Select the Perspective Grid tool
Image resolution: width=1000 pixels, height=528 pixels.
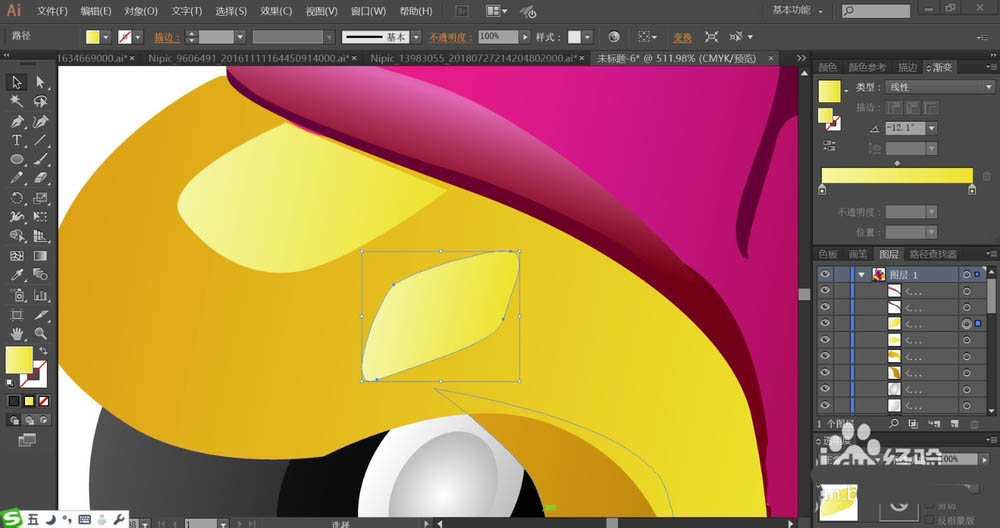tap(40, 237)
